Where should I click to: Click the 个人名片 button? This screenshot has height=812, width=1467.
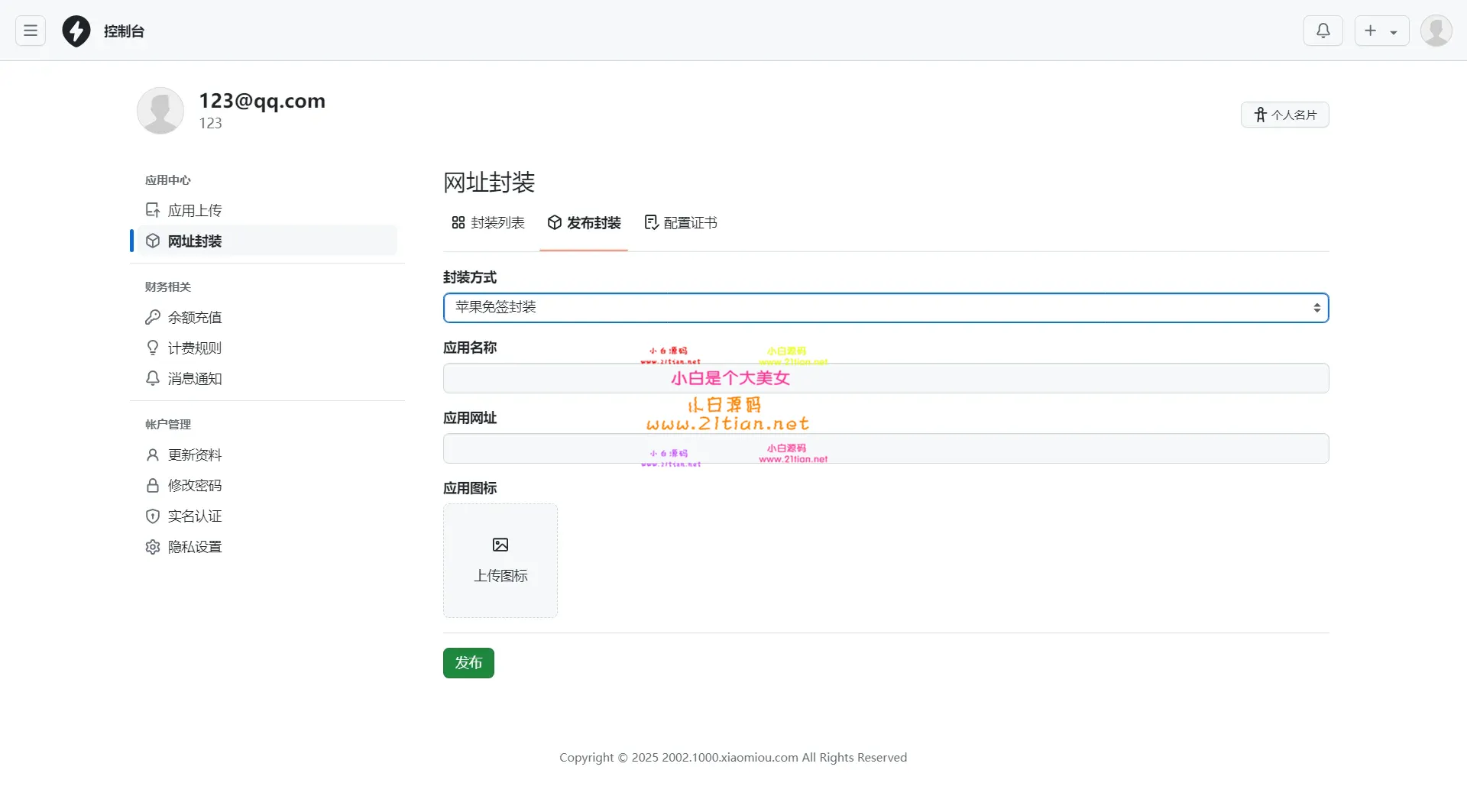(1284, 115)
